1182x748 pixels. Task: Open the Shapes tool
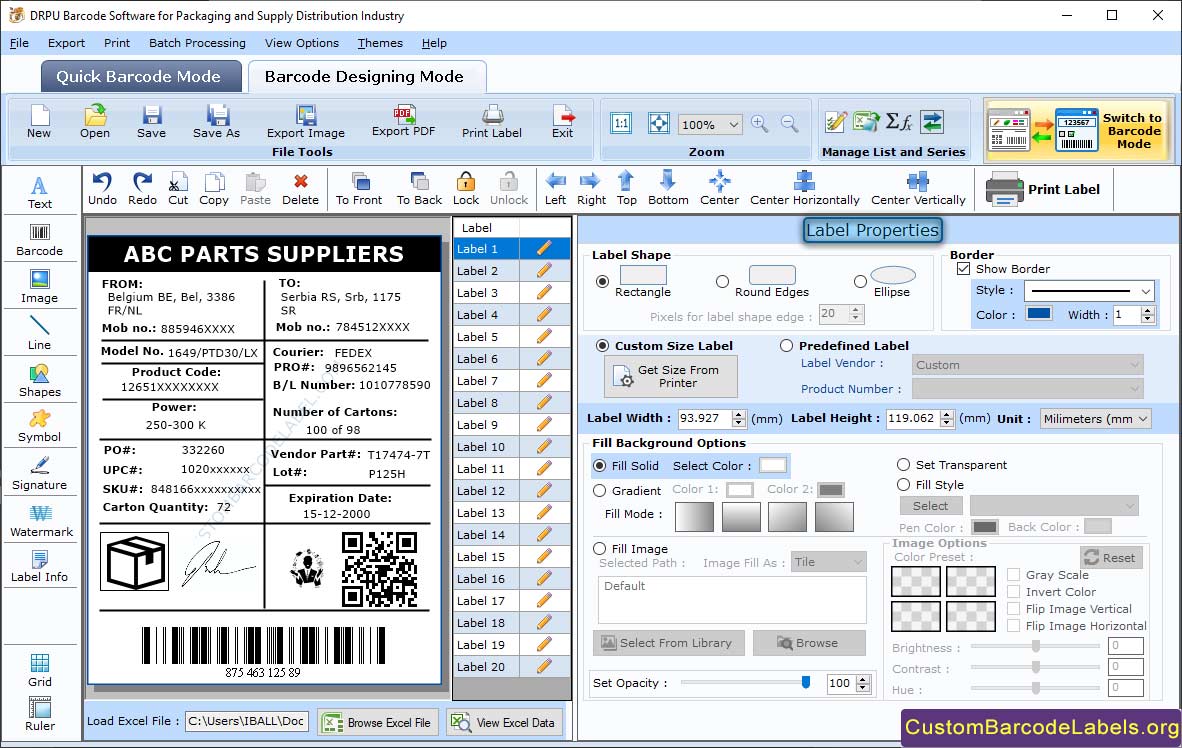39,380
